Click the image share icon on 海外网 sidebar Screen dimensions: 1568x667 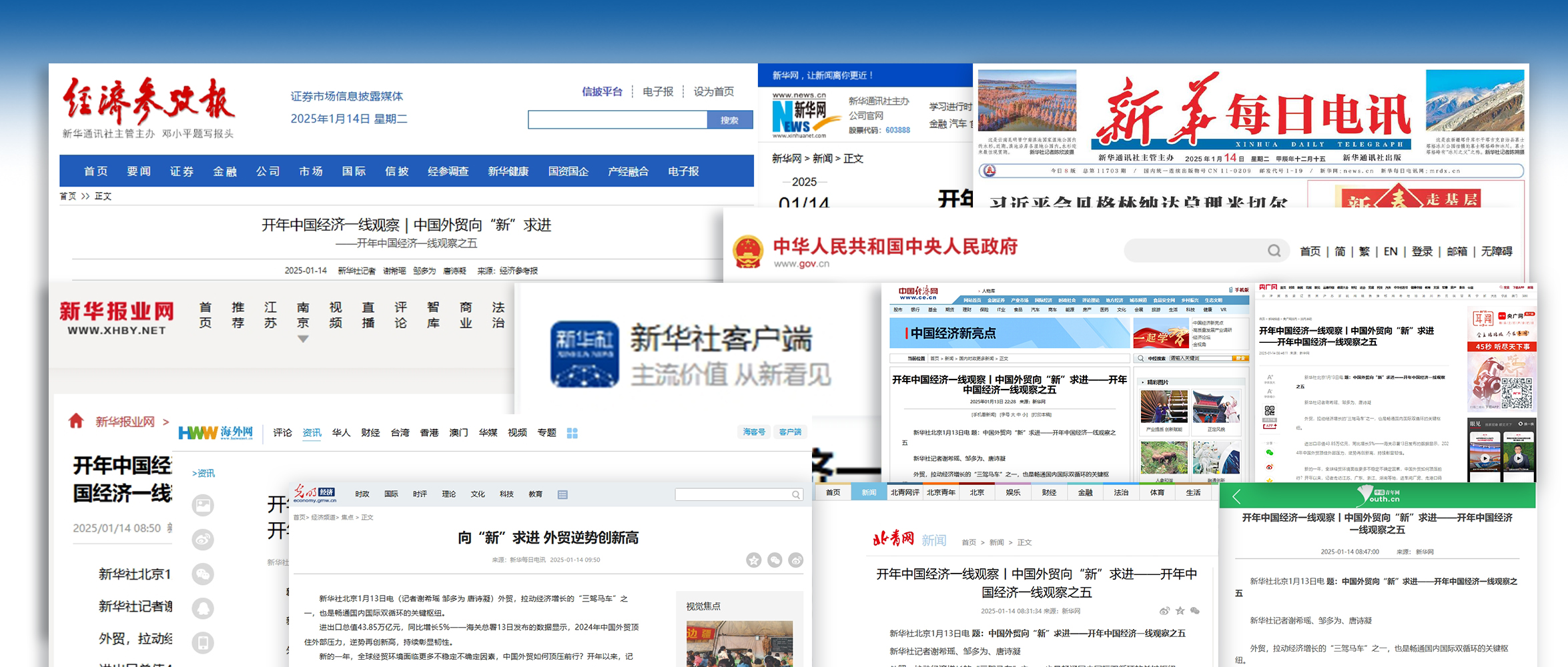203,505
